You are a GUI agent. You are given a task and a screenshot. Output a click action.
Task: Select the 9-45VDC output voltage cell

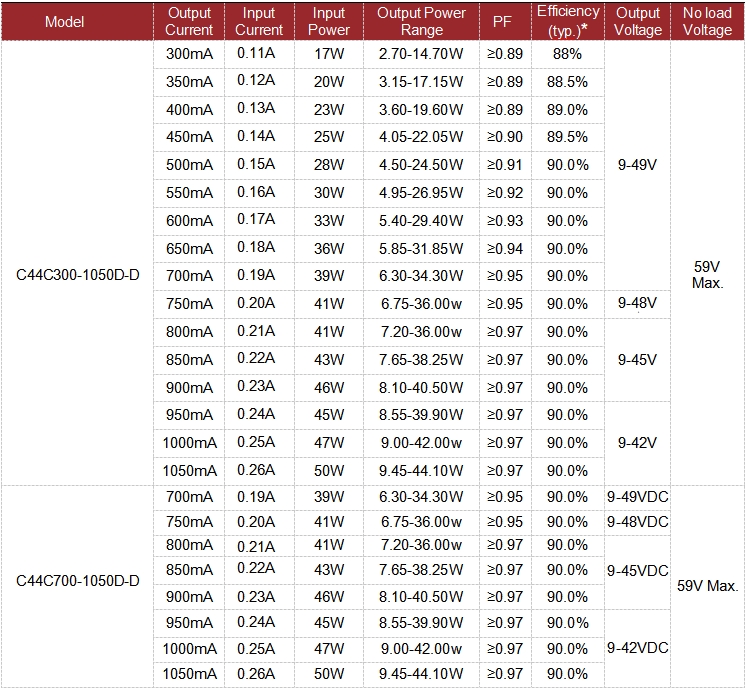(x=638, y=571)
